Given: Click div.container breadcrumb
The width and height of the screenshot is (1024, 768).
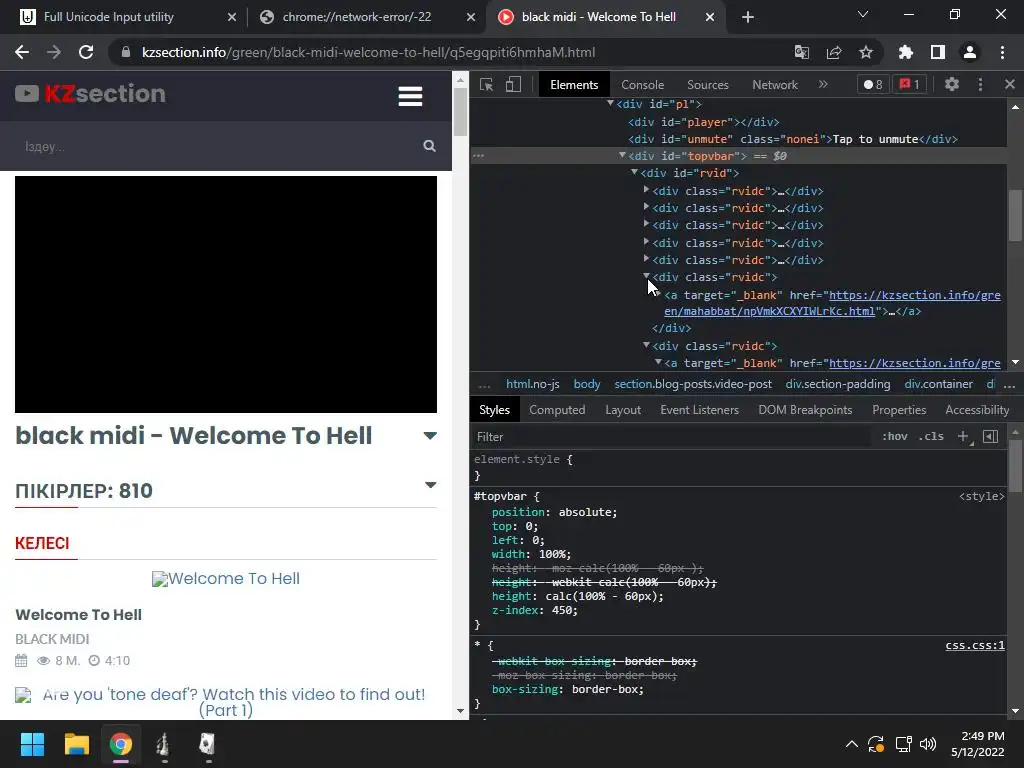Looking at the screenshot, I should coord(938,384).
